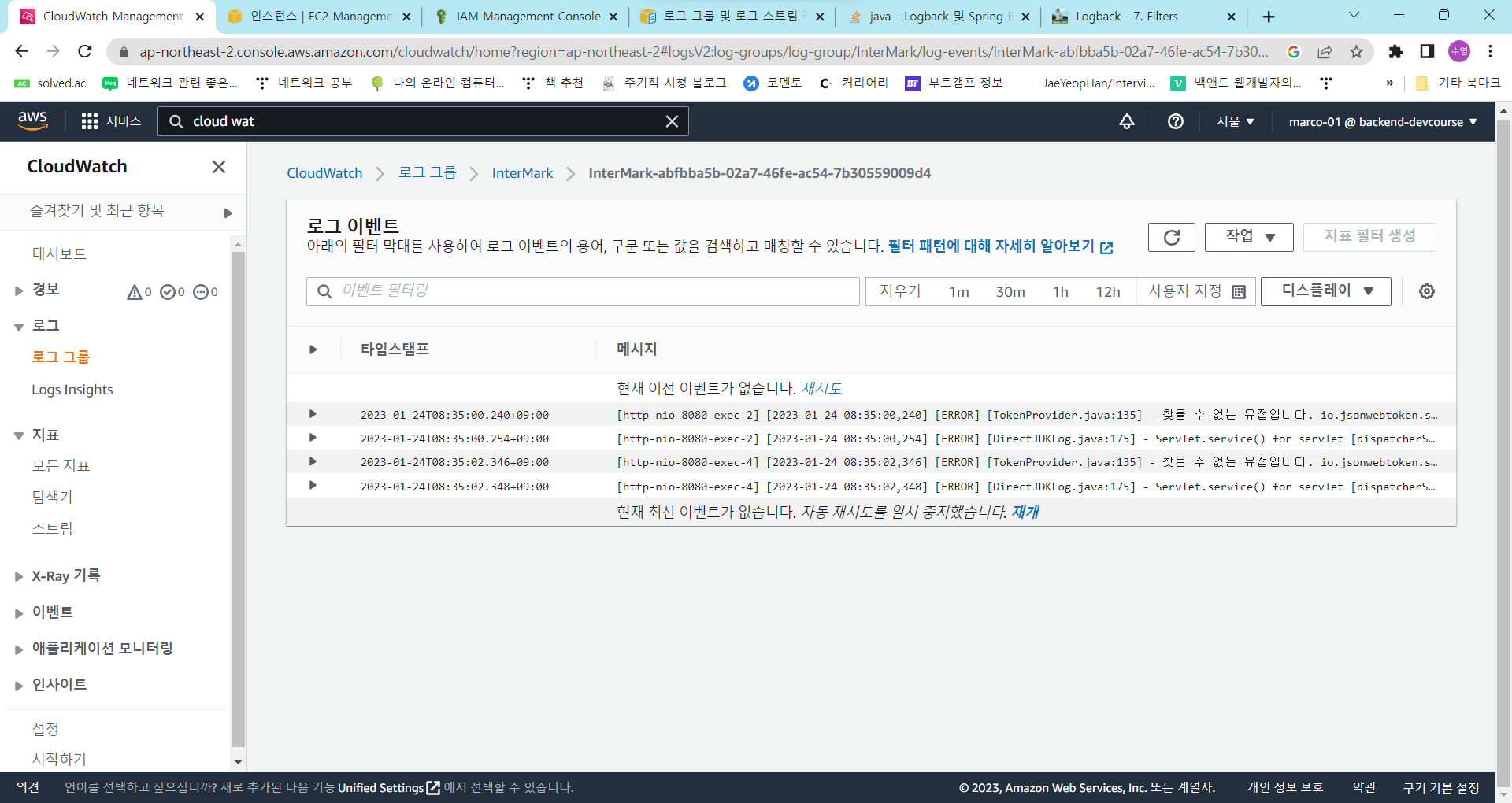Expand the 08:35:00.254 log event row

[x=313, y=438]
